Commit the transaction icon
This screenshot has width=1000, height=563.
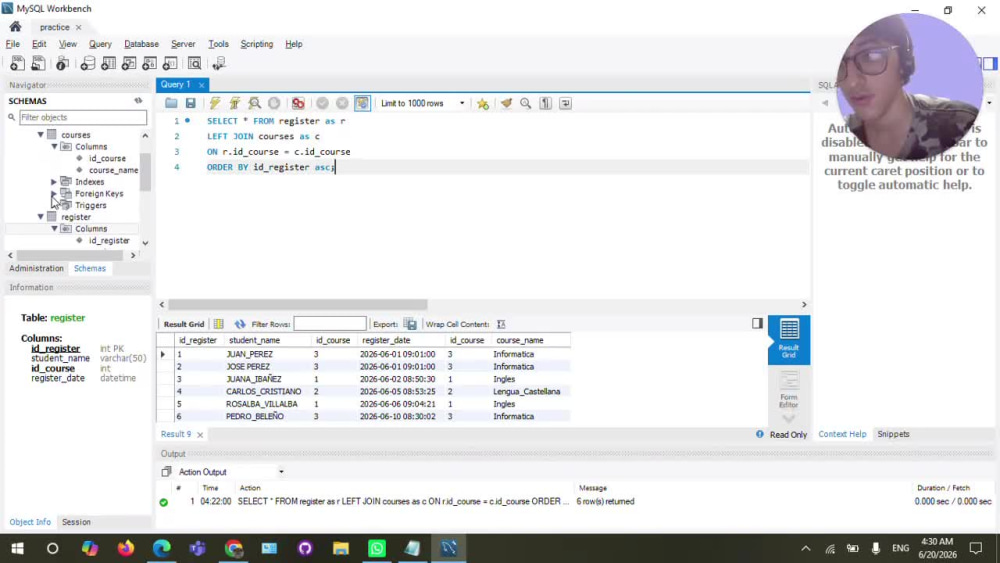(323, 103)
